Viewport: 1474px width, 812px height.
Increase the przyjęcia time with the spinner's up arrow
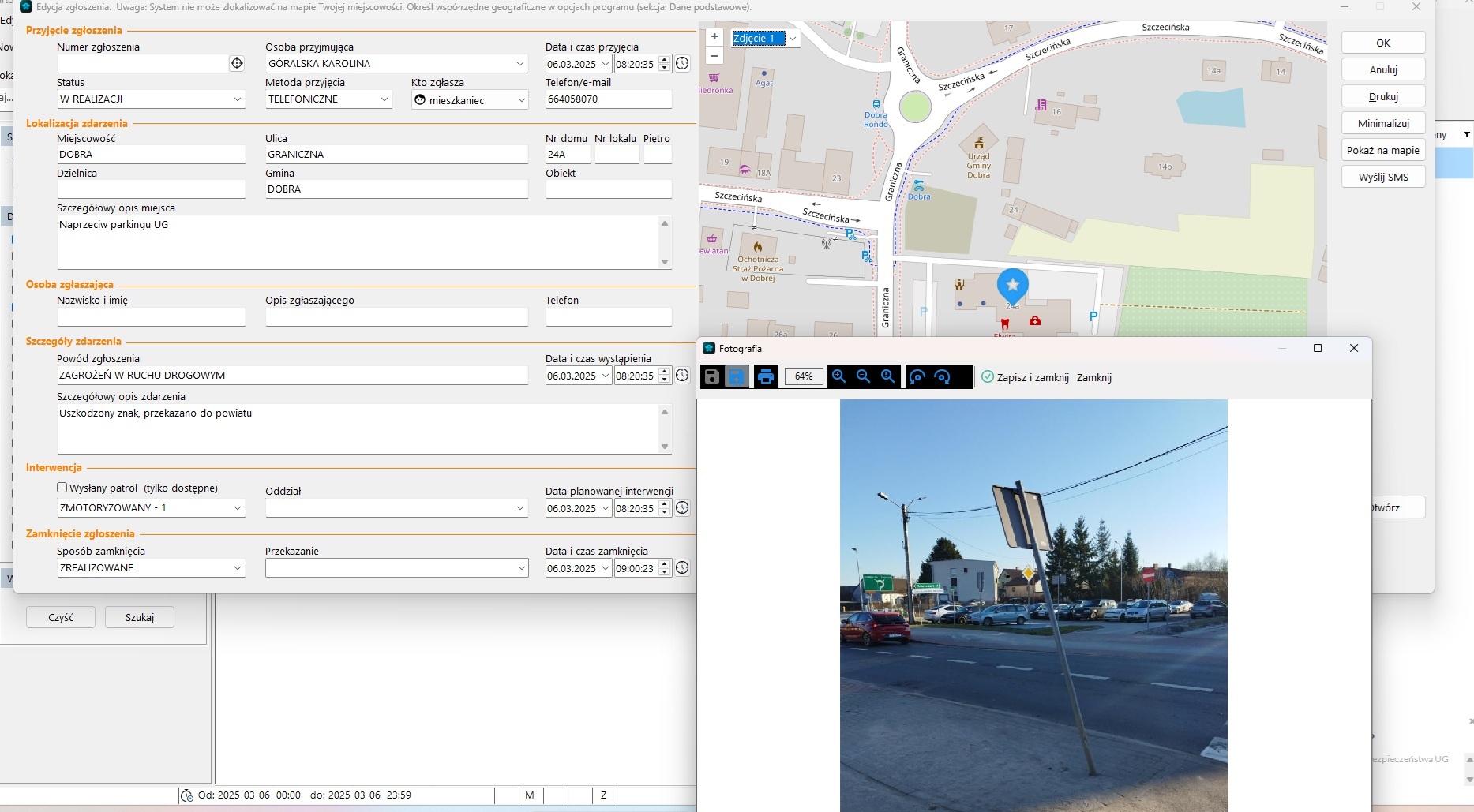click(665, 60)
